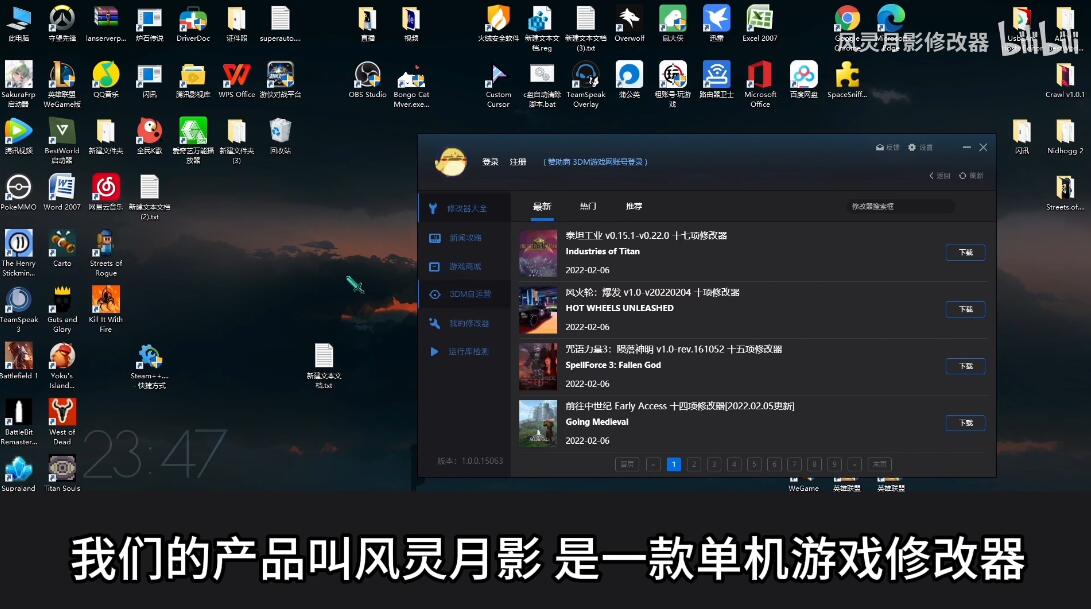Click the settings gear in the trainer window
1091x609 pixels.
tap(912, 148)
